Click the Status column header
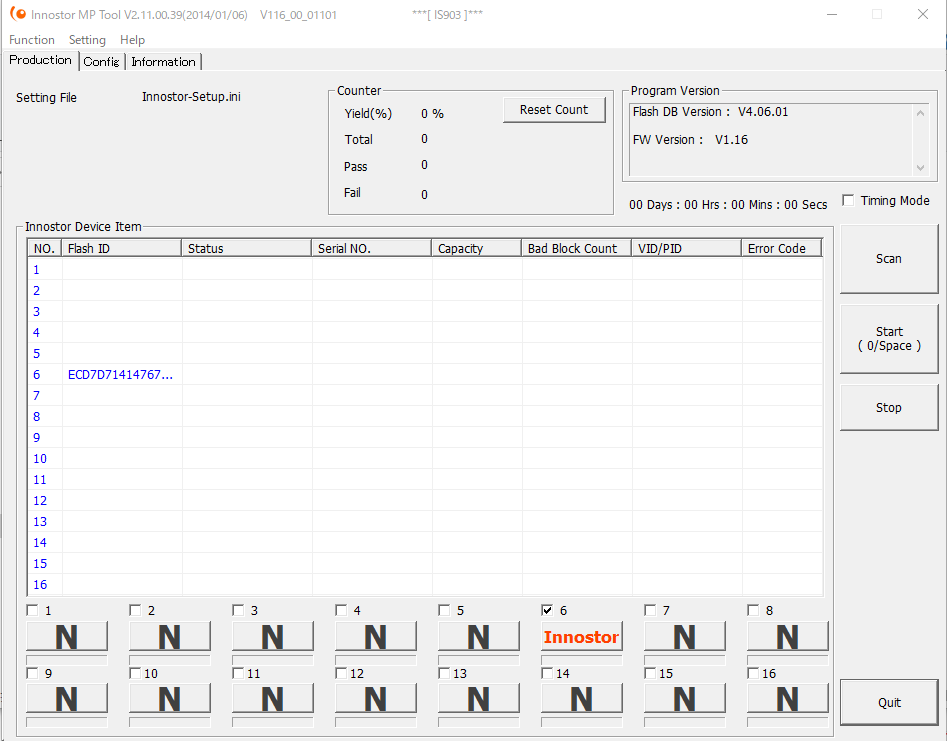The width and height of the screenshot is (947, 741). [x=246, y=248]
